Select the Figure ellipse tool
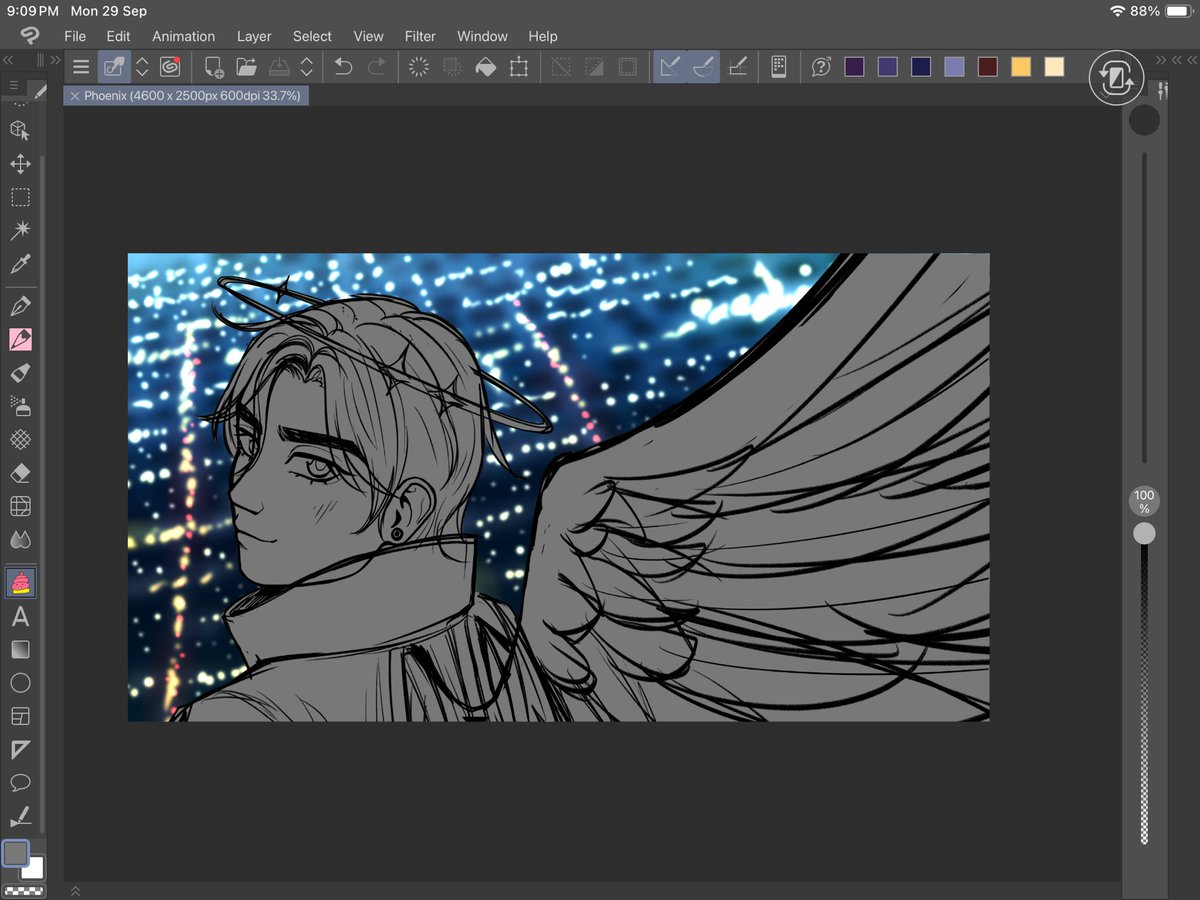The height and width of the screenshot is (900, 1200). tap(20, 683)
